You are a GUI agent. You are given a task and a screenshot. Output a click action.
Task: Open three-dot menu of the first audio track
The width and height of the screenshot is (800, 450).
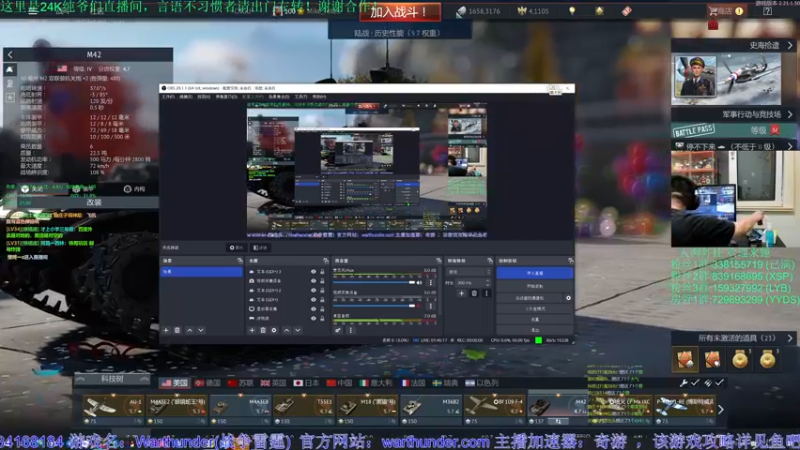pos(431,282)
